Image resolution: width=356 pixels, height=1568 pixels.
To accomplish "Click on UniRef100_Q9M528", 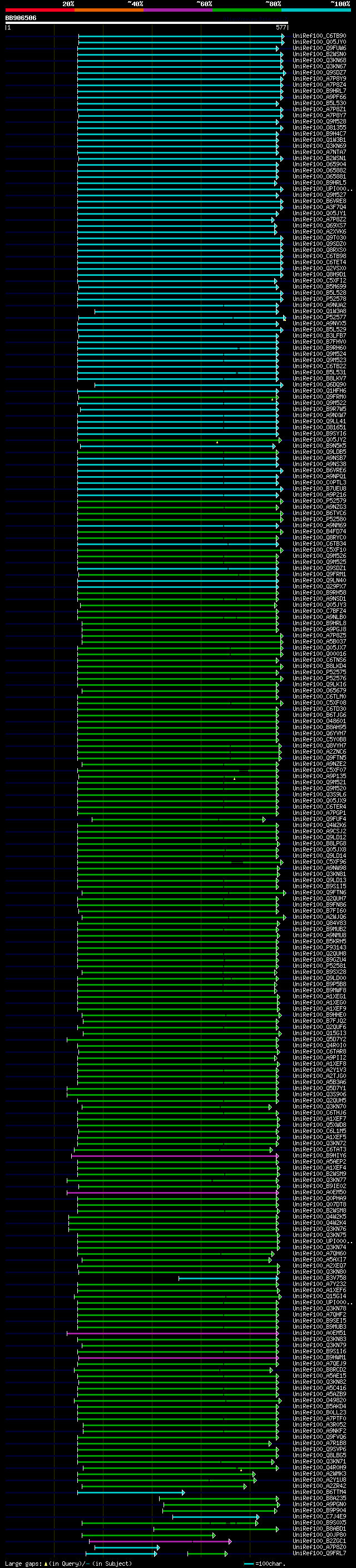I will pos(319,122).
